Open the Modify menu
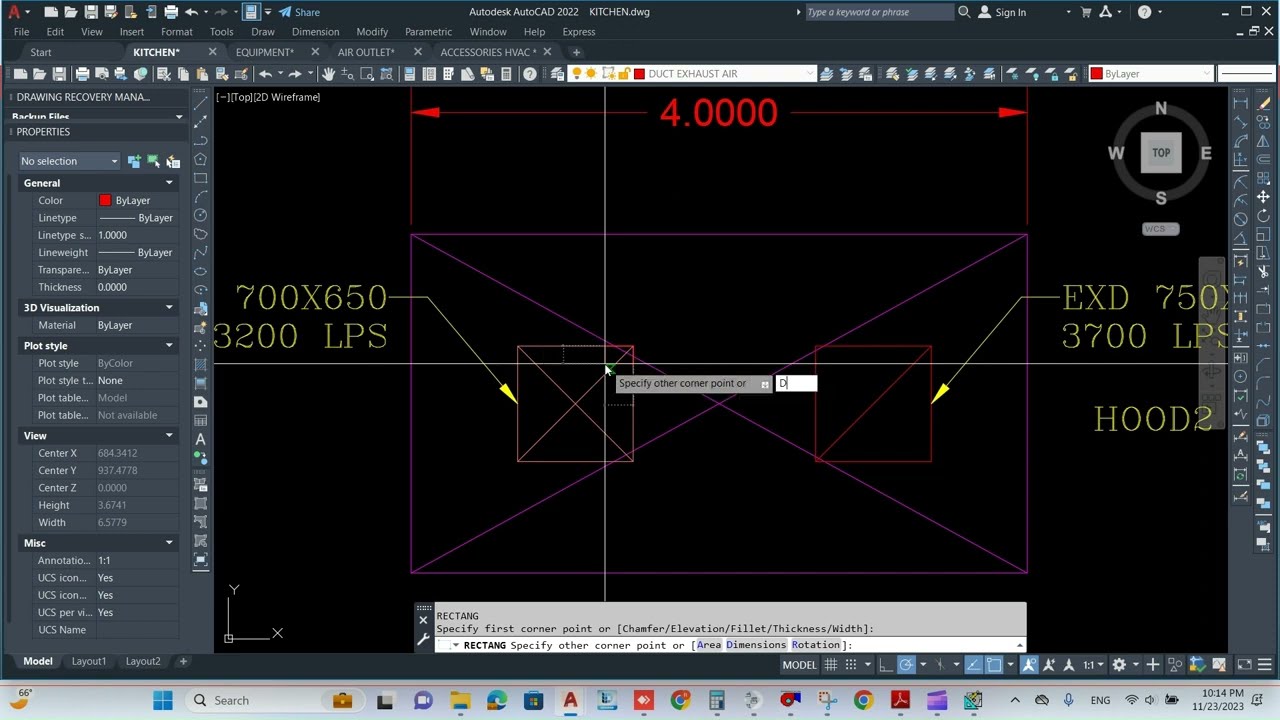This screenshot has width=1280, height=720. pyautogui.click(x=372, y=32)
